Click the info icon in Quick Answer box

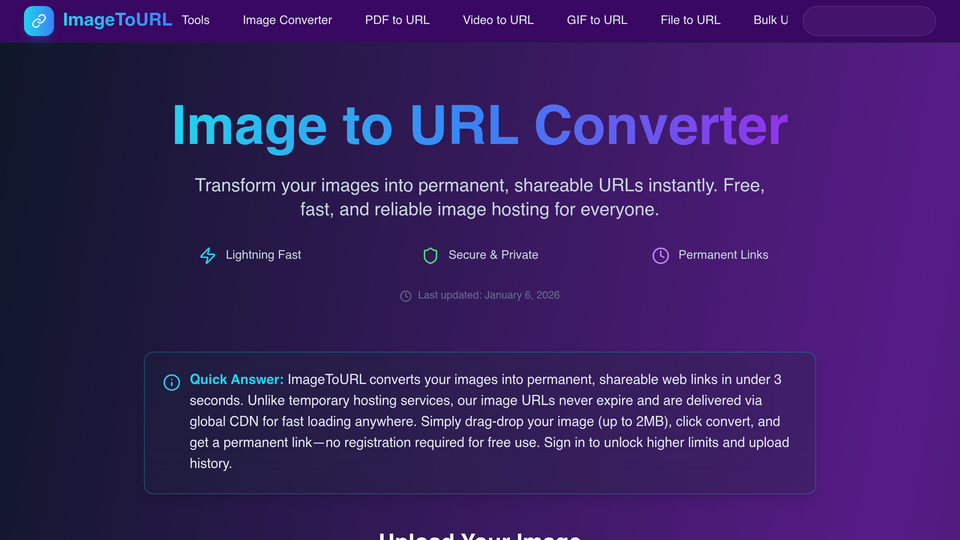[x=171, y=382]
